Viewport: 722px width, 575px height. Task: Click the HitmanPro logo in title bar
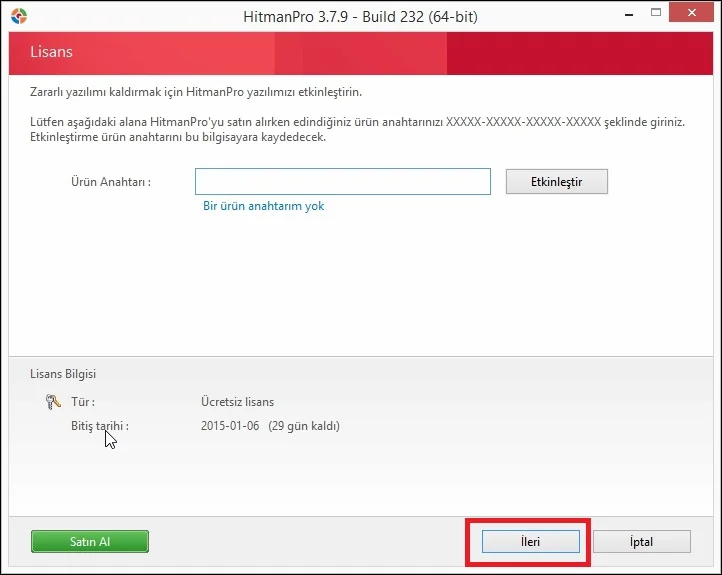[x=18, y=17]
